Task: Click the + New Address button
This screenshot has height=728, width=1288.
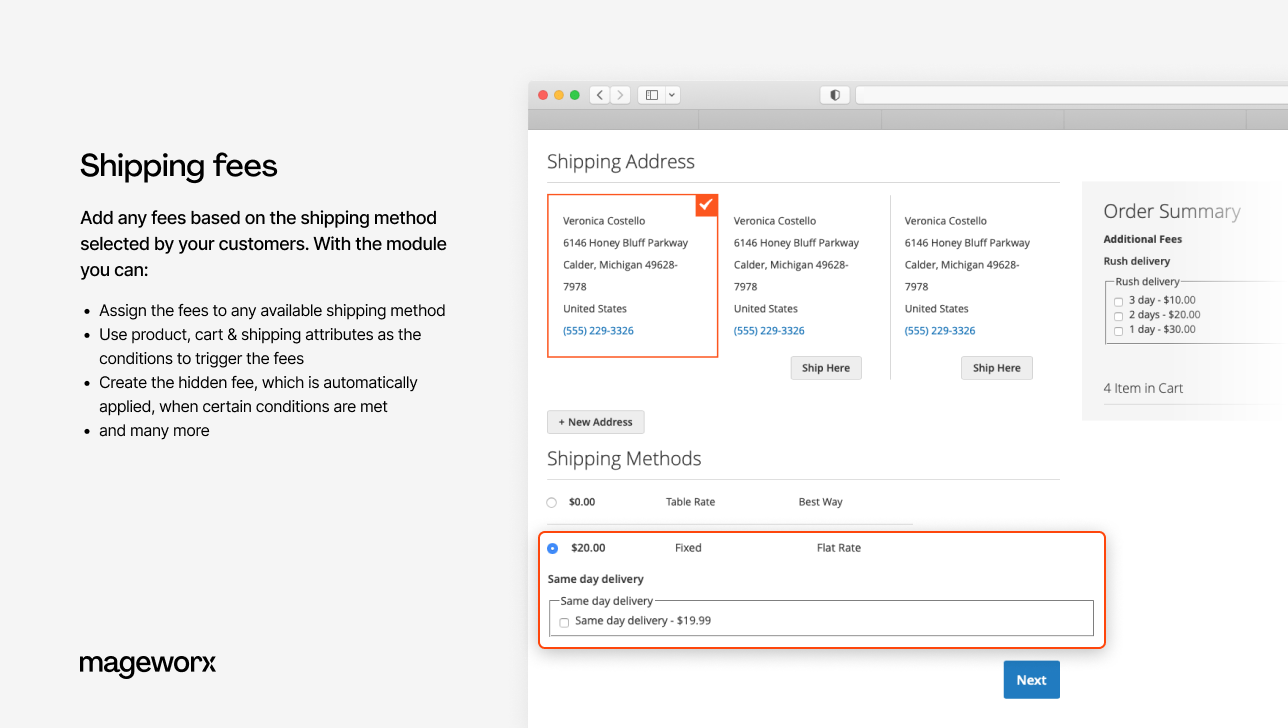Action: 595,421
